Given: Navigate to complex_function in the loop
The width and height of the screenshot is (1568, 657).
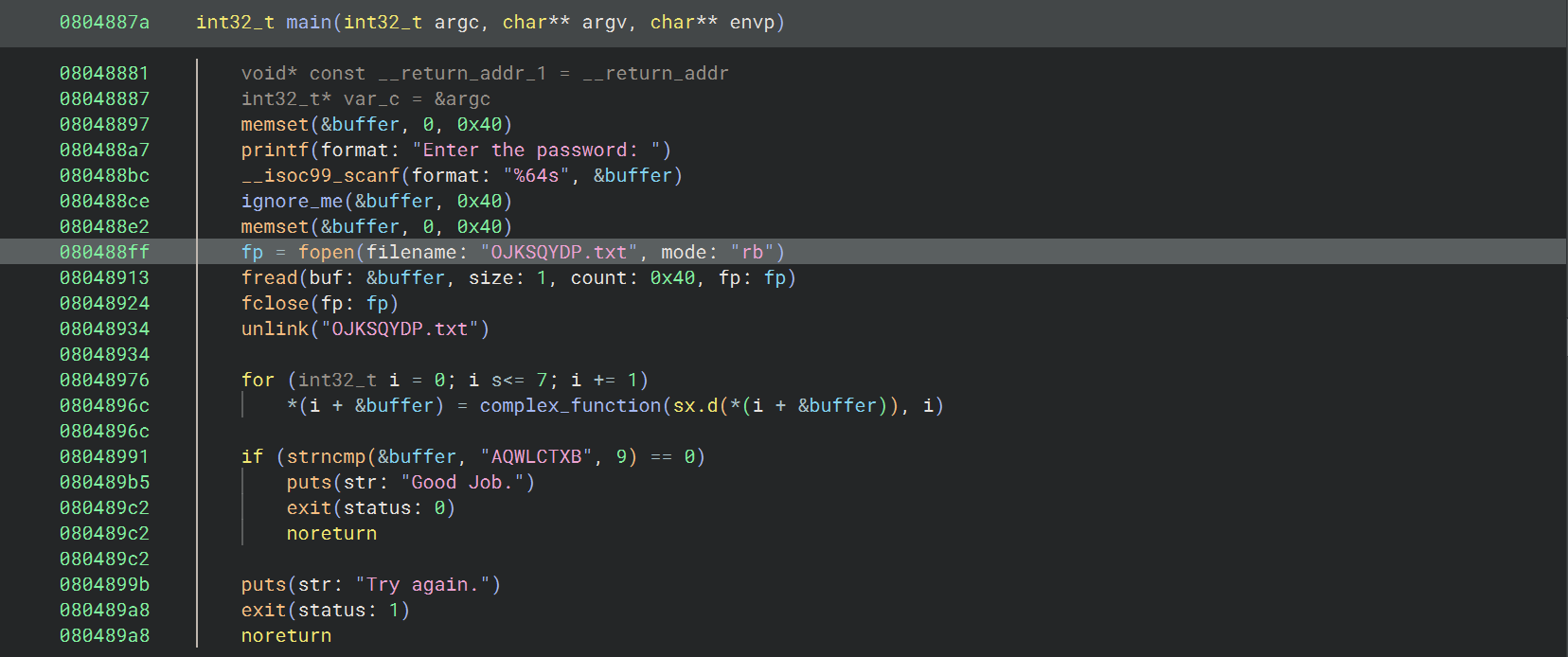Looking at the screenshot, I should click(x=570, y=405).
